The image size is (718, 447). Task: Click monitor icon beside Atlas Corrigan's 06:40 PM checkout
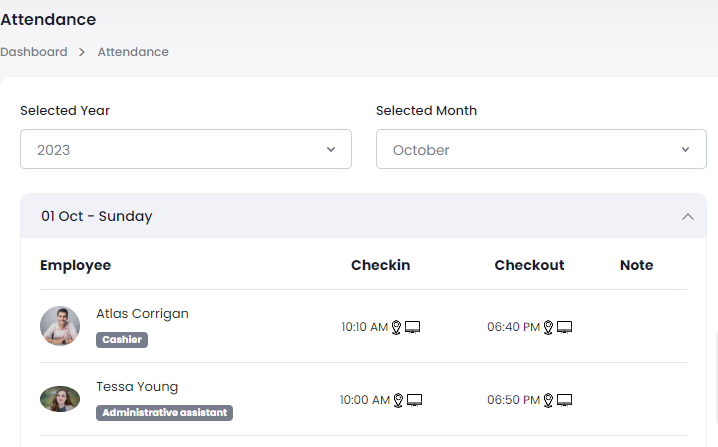565,327
